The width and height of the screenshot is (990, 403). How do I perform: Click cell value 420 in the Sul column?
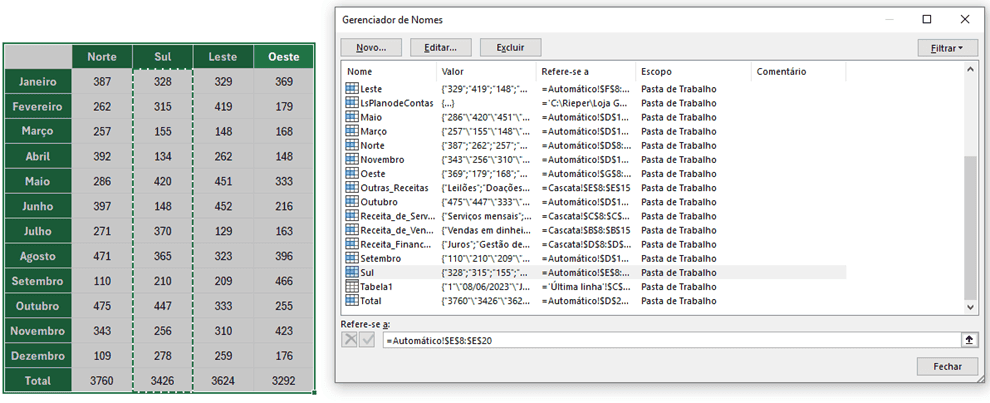coord(163,181)
